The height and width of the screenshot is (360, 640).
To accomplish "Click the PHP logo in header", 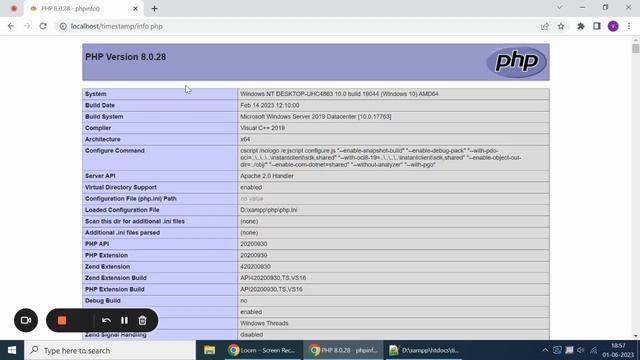I will [x=516, y=62].
